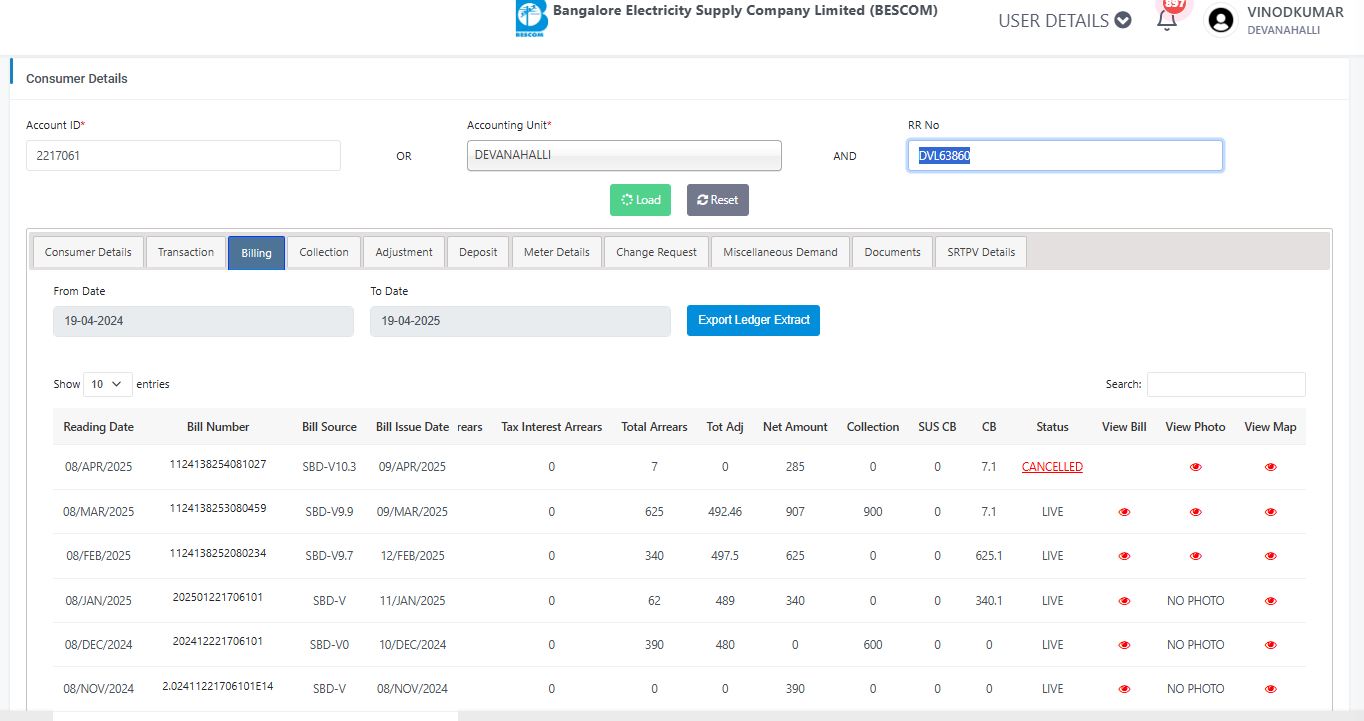Sort by Total Arrears column header
Image resolution: width=1364 pixels, height=721 pixels.
pos(654,427)
